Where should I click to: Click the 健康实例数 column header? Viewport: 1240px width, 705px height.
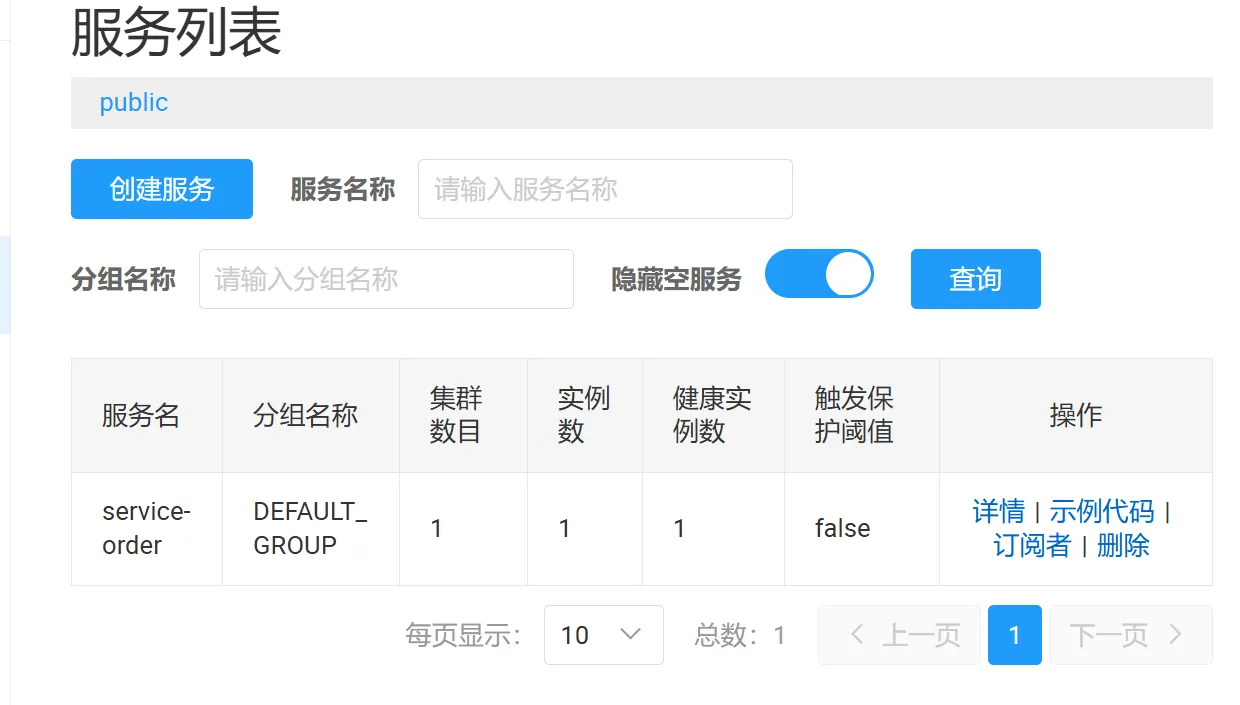(711, 416)
